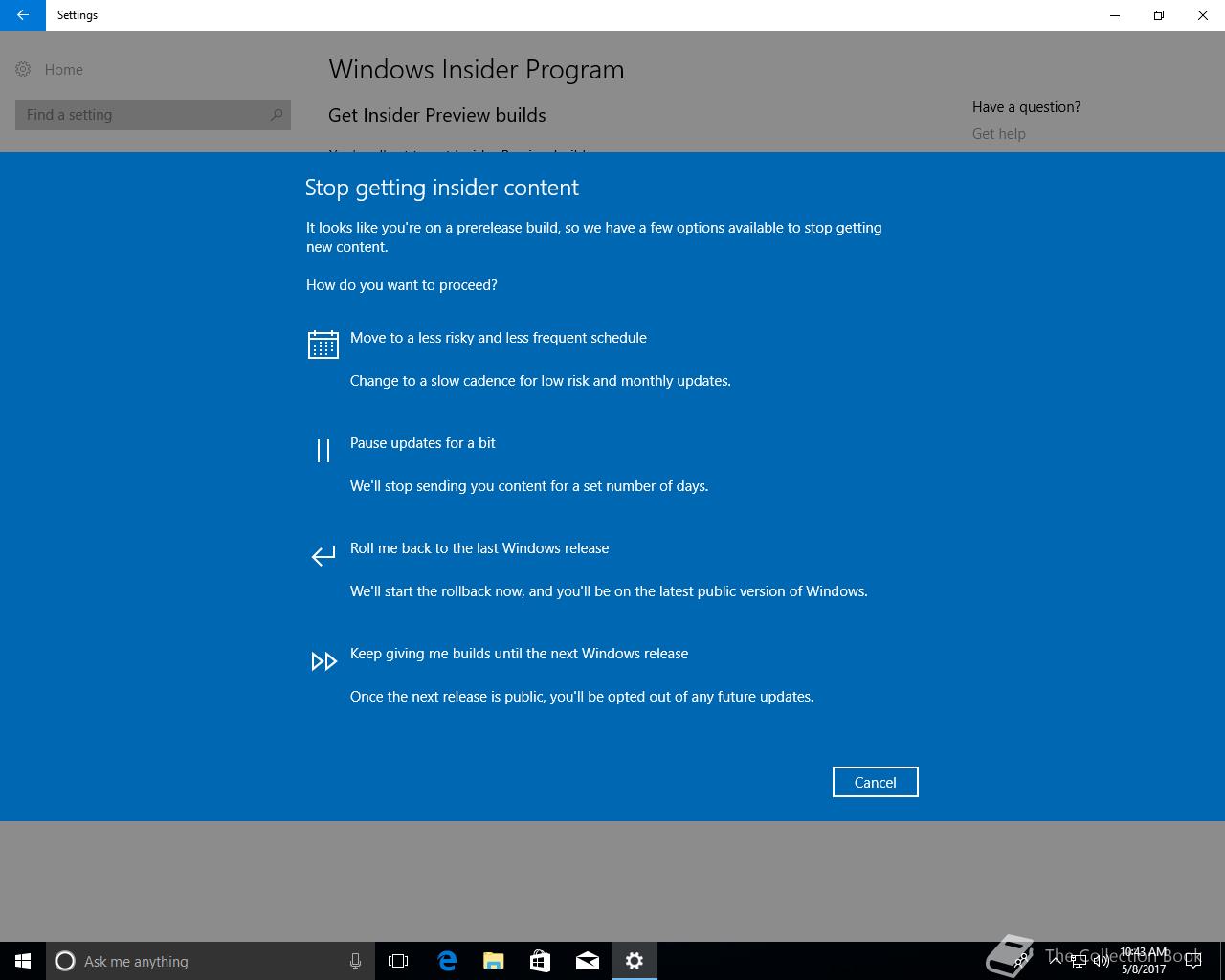Open the Mail app from the taskbar

588,961
